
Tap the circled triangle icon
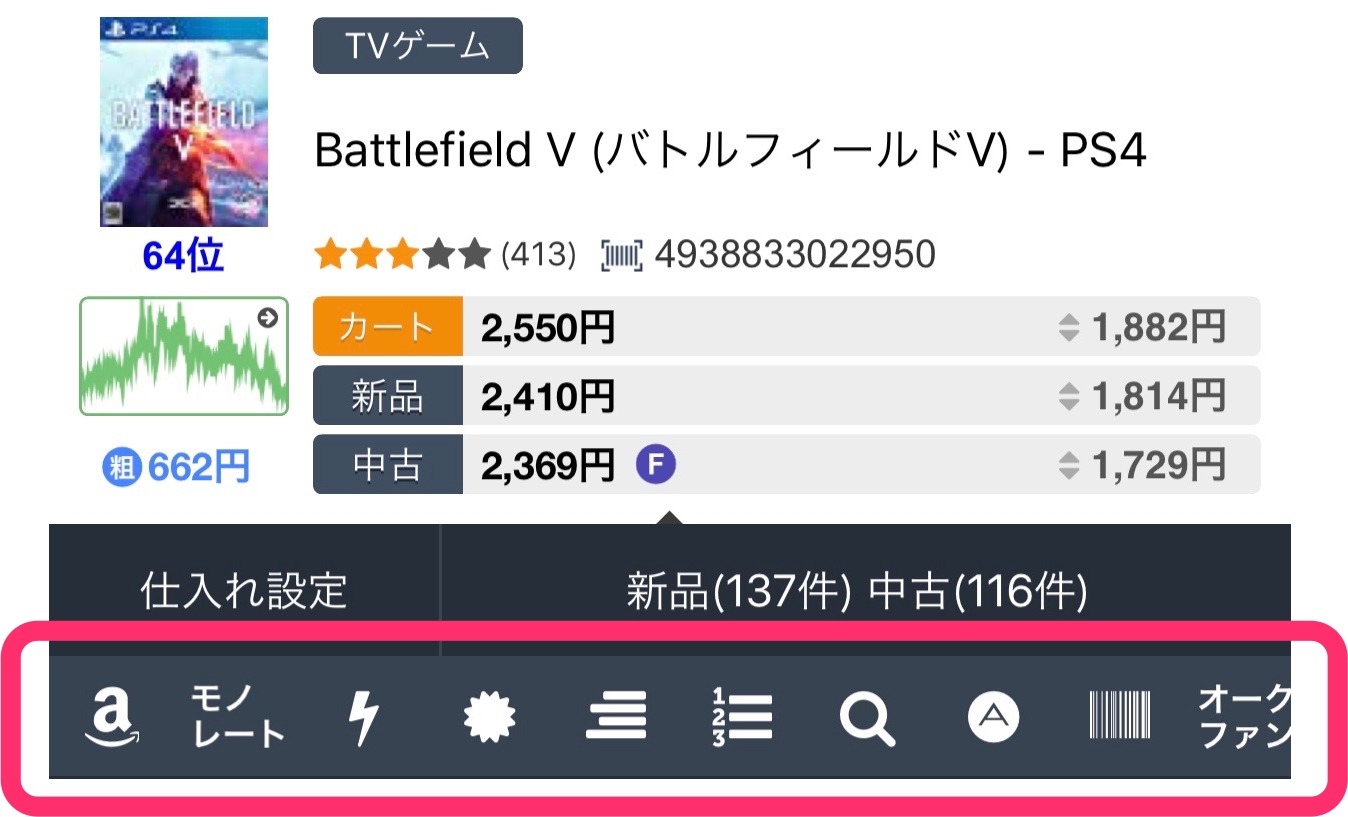[x=993, y=717]
